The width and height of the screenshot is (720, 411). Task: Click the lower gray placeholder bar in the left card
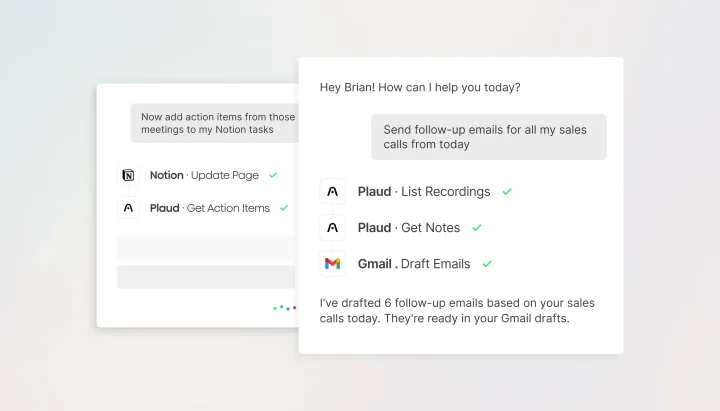coord(206,276)
